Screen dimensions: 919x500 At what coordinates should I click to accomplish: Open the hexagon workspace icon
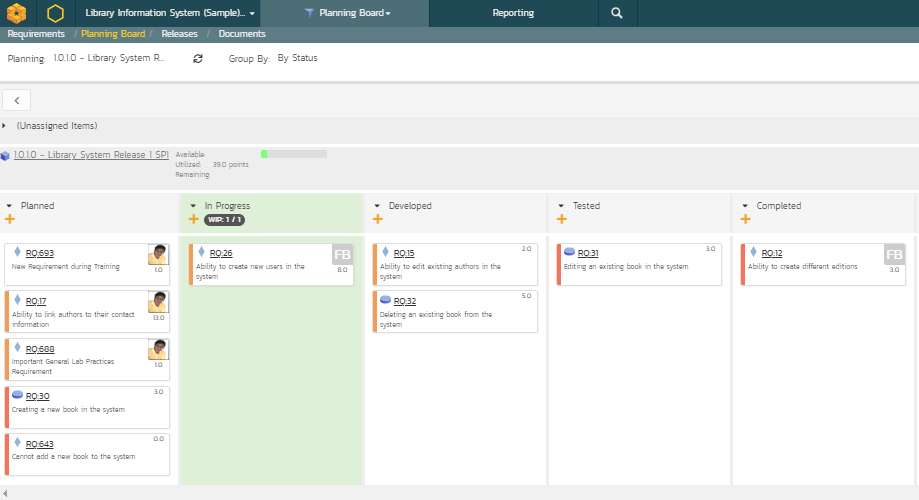point(55,13)
